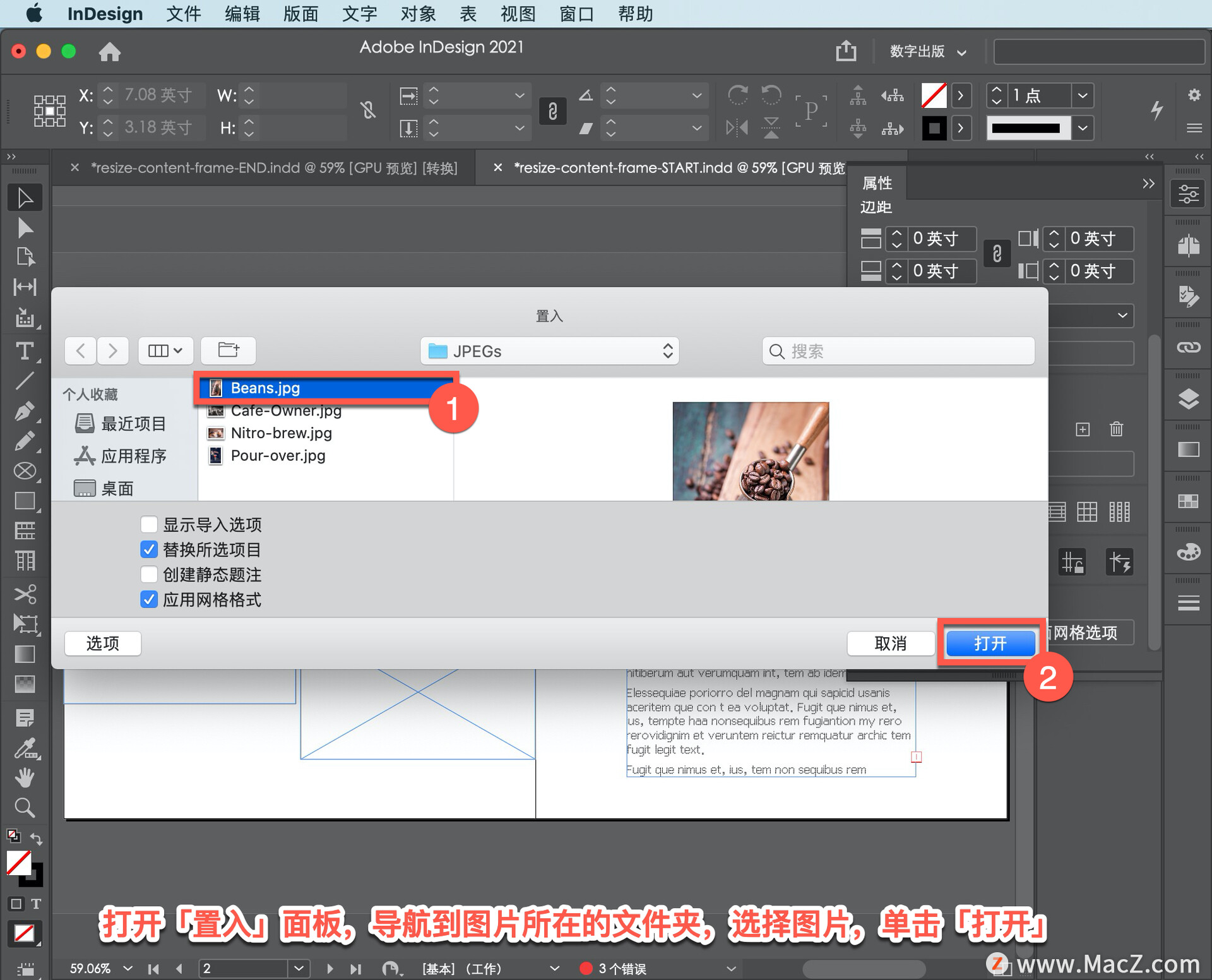Open the 编辑 menu

point(242,13)
